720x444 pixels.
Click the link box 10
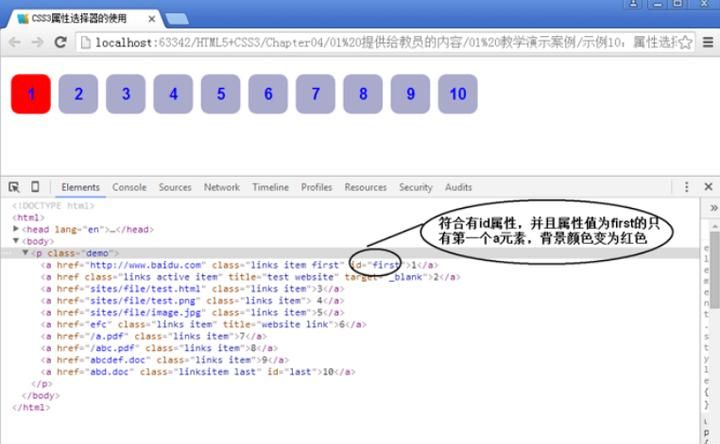pos(458,94)
